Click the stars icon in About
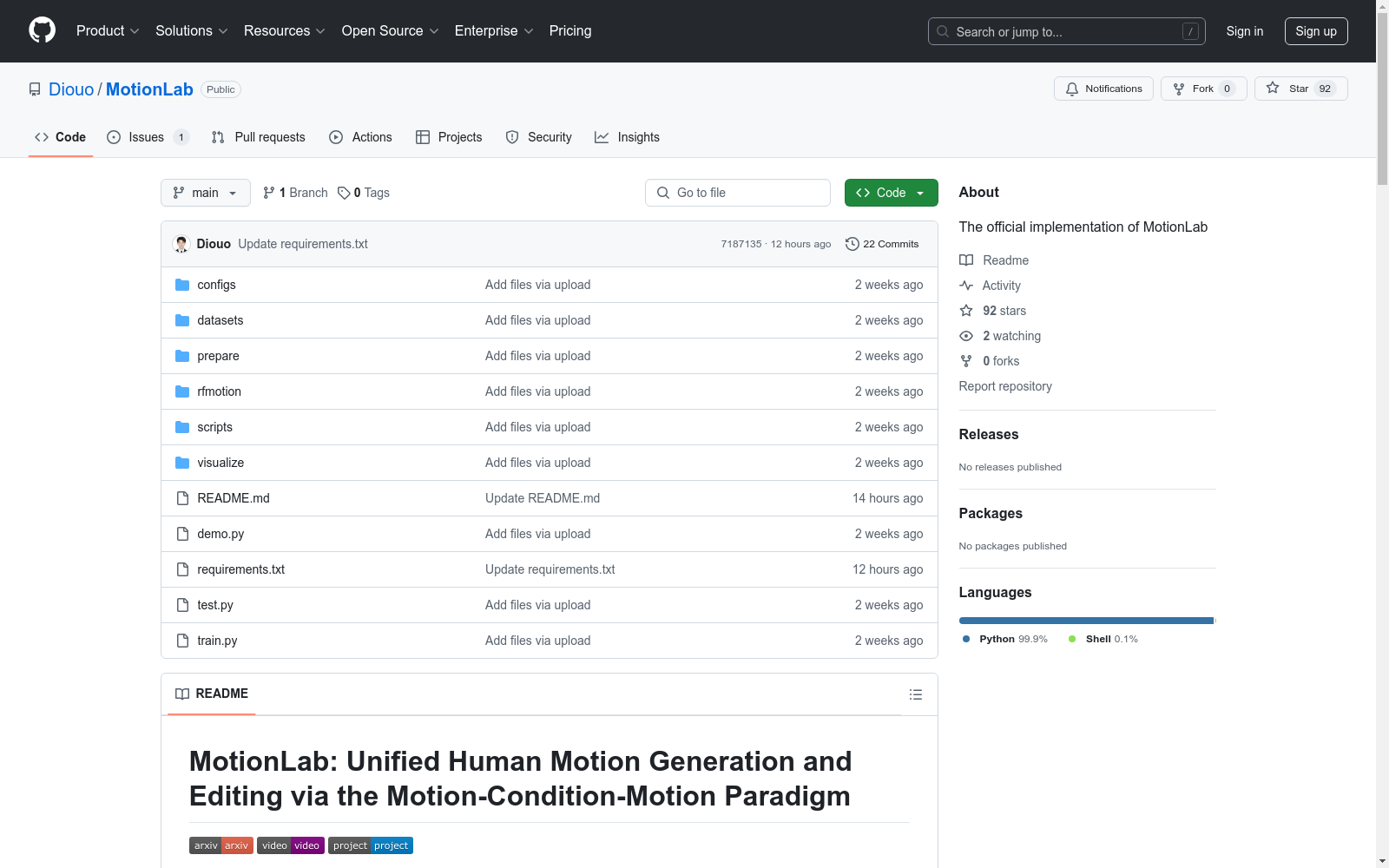 click(966, 311)
